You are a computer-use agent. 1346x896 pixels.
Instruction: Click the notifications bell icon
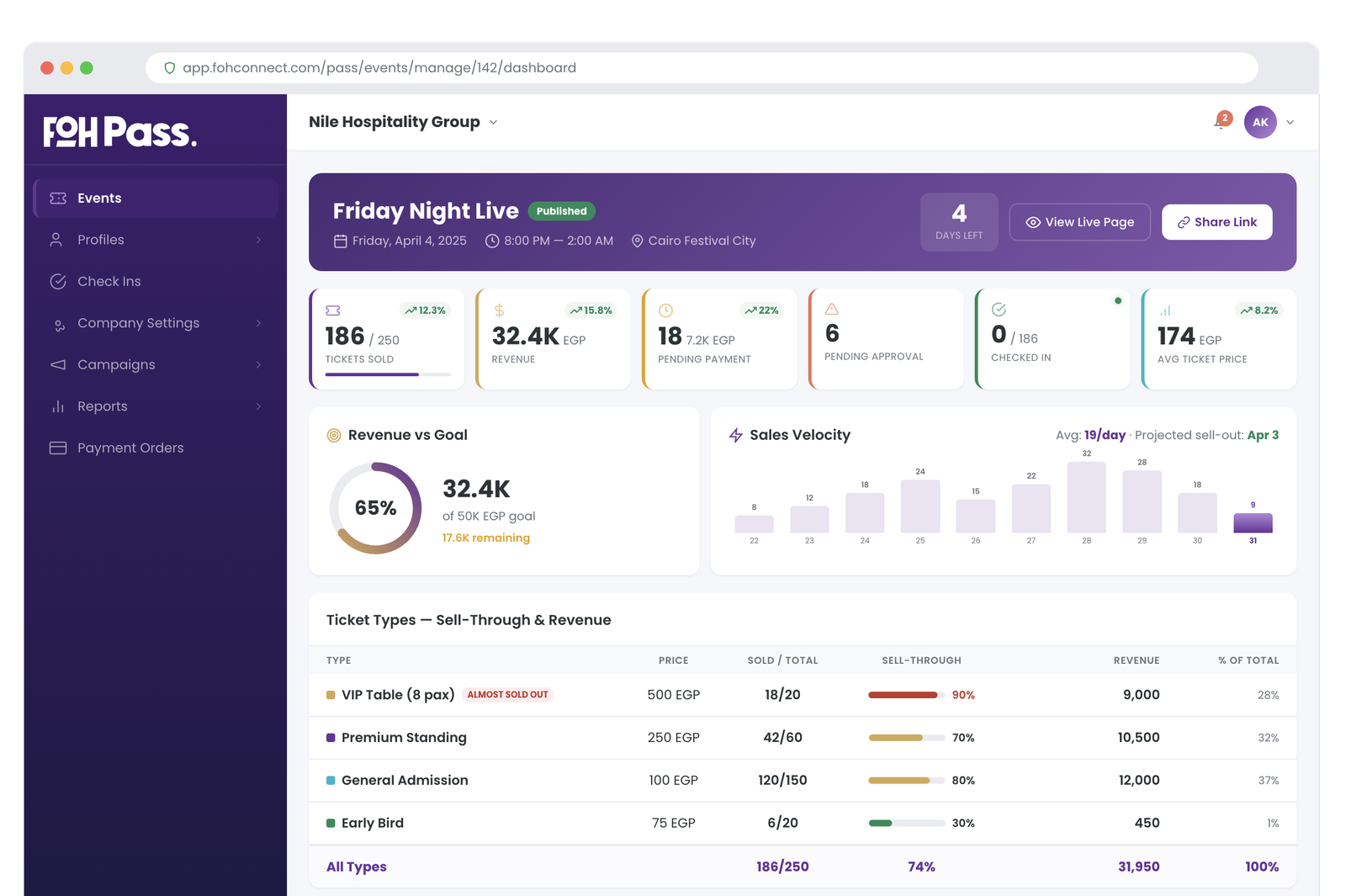tap(1219, 121)
